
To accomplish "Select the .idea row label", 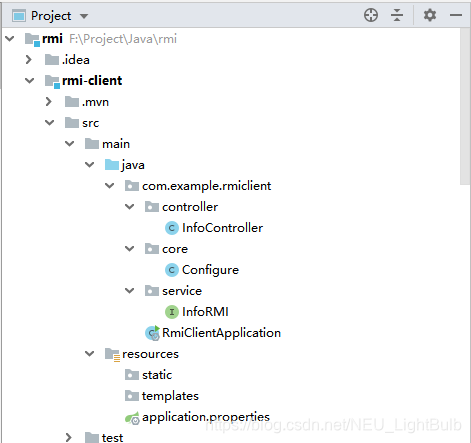I will tap(76, 60).
